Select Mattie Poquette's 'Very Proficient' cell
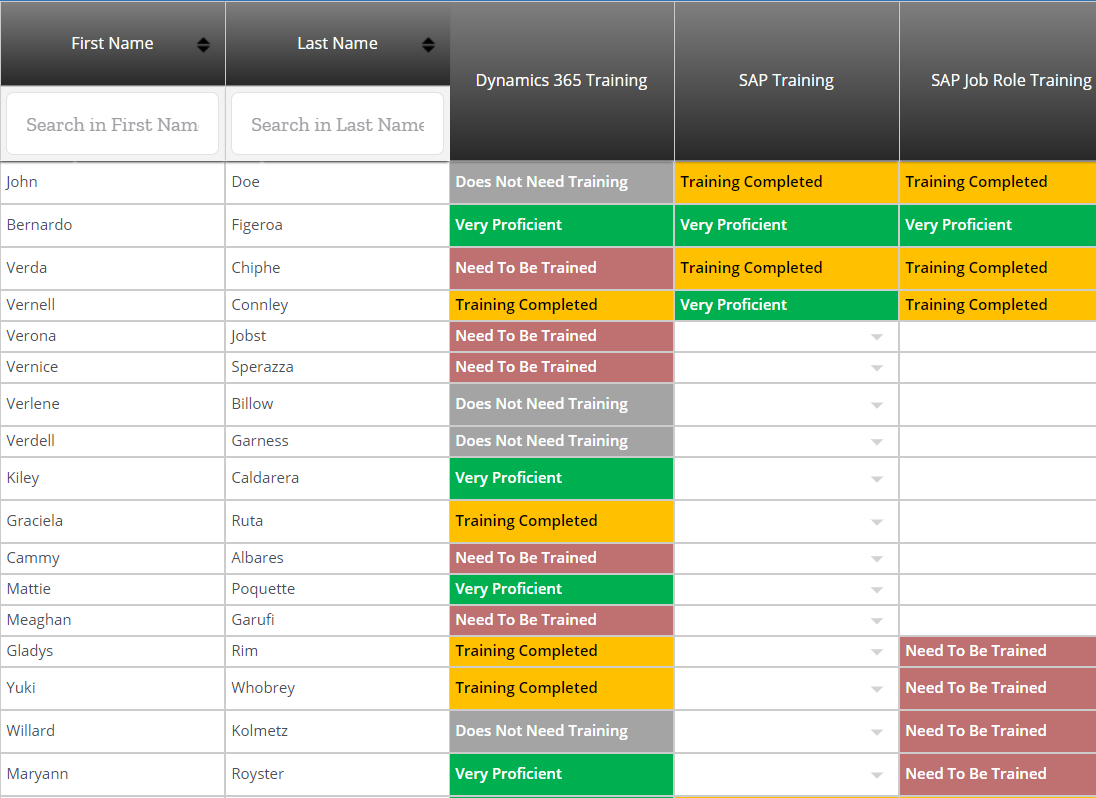This screenshot has width=1096, height=798. coord(561,589)
